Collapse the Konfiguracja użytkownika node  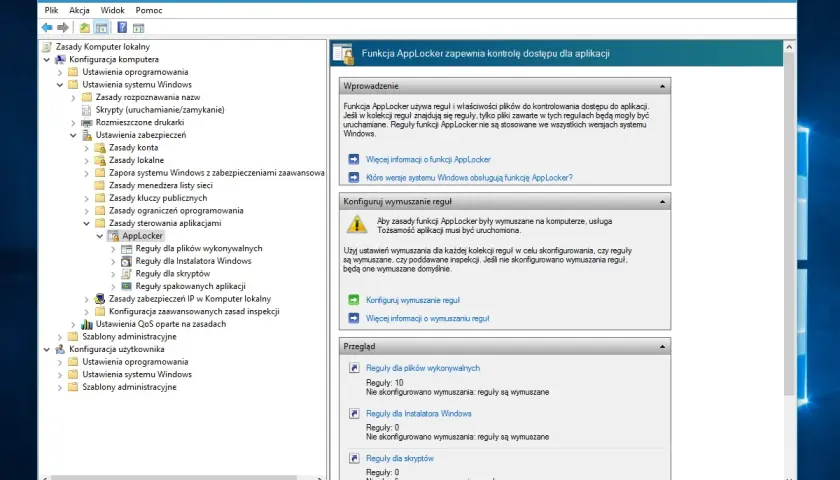click(47, 349)
